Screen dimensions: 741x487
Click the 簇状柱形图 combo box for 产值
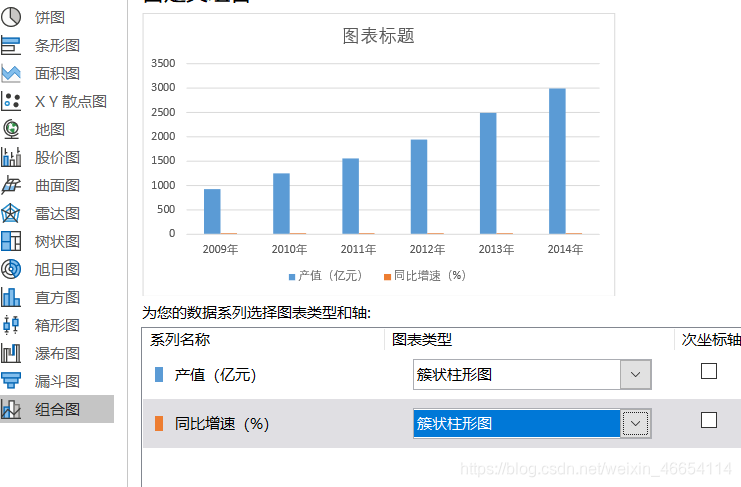coord(532,375)
